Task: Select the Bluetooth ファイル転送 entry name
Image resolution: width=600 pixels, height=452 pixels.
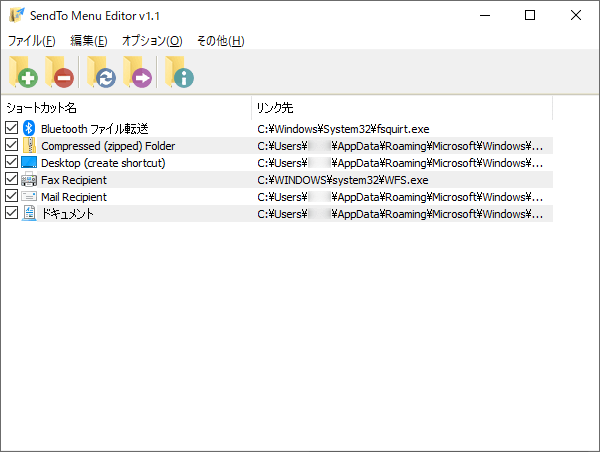Action: tap(95, 129)
